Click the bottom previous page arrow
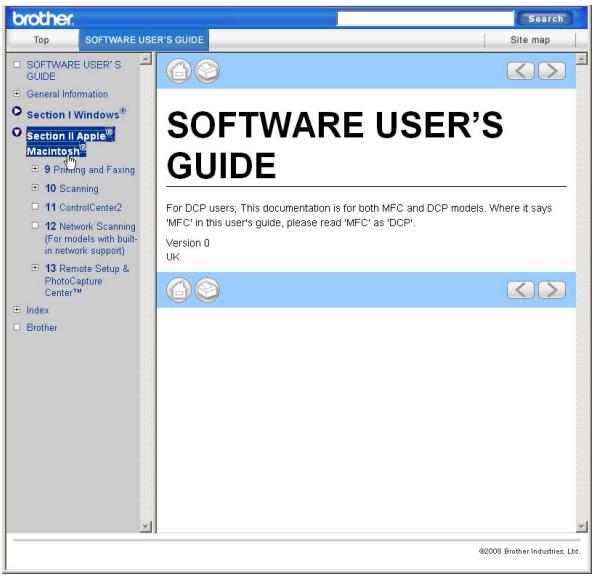This screenshot has height=576, width=596. pos(520,290)
